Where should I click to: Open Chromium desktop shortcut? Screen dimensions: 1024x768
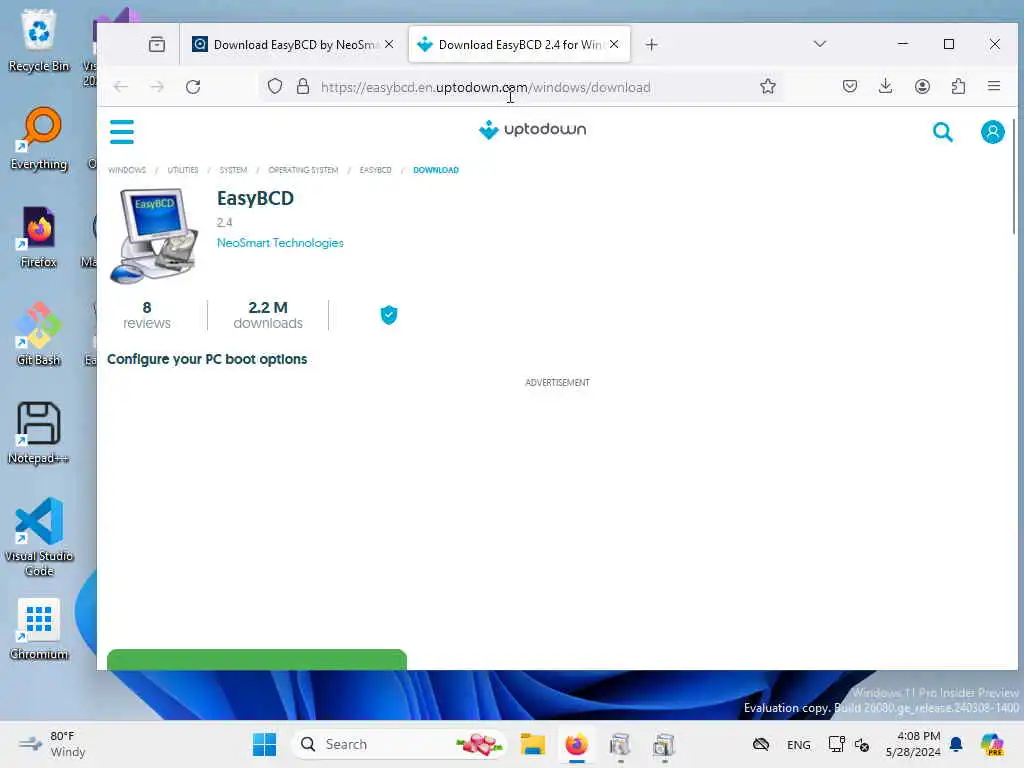(39, 629)
